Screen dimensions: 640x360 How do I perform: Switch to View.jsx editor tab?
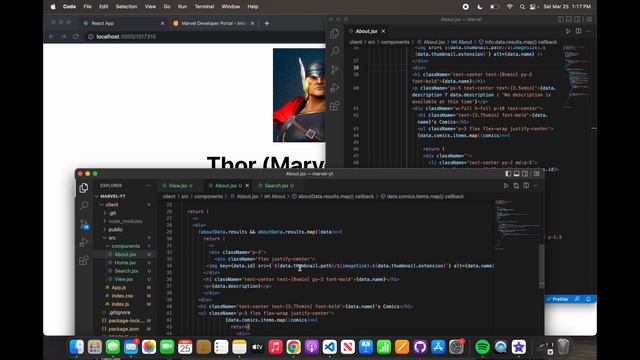pyautogui.click(x=178, y=186)
